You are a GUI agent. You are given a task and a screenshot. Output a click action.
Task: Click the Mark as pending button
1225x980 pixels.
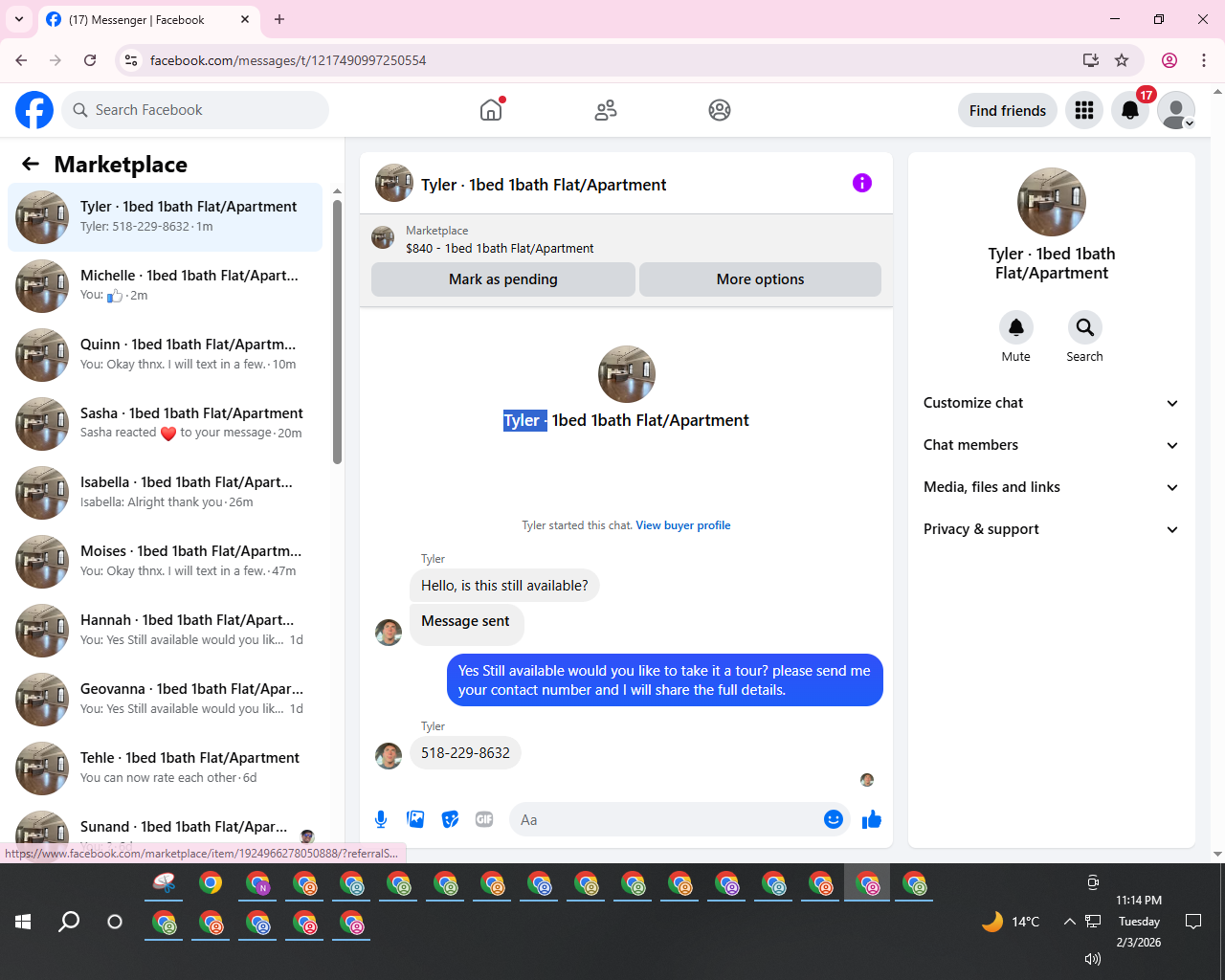[x=503, y=279]
